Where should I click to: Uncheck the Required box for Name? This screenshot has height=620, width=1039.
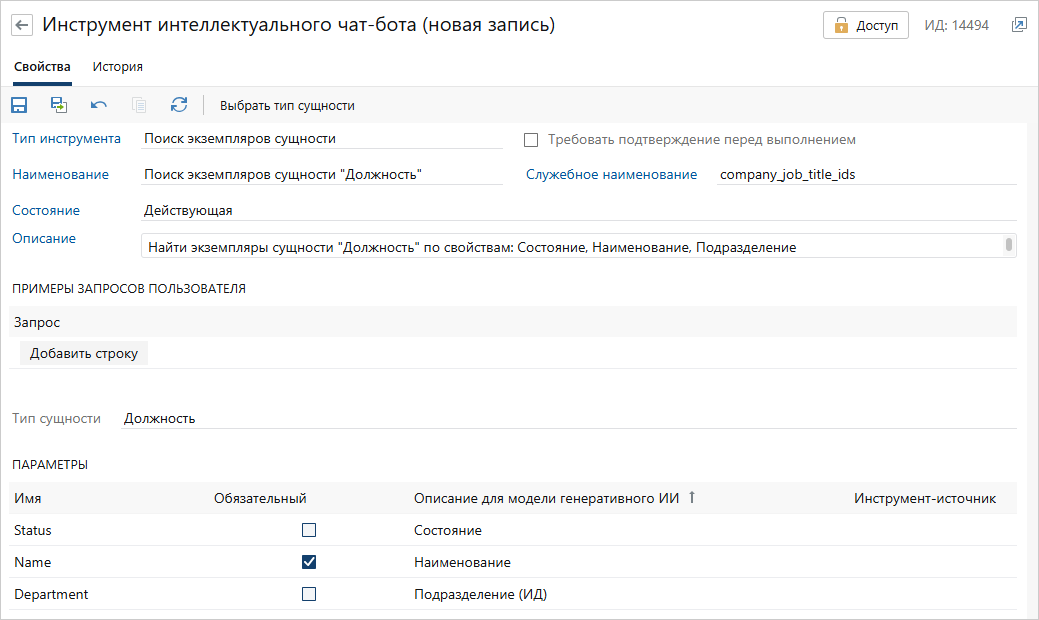309,562
